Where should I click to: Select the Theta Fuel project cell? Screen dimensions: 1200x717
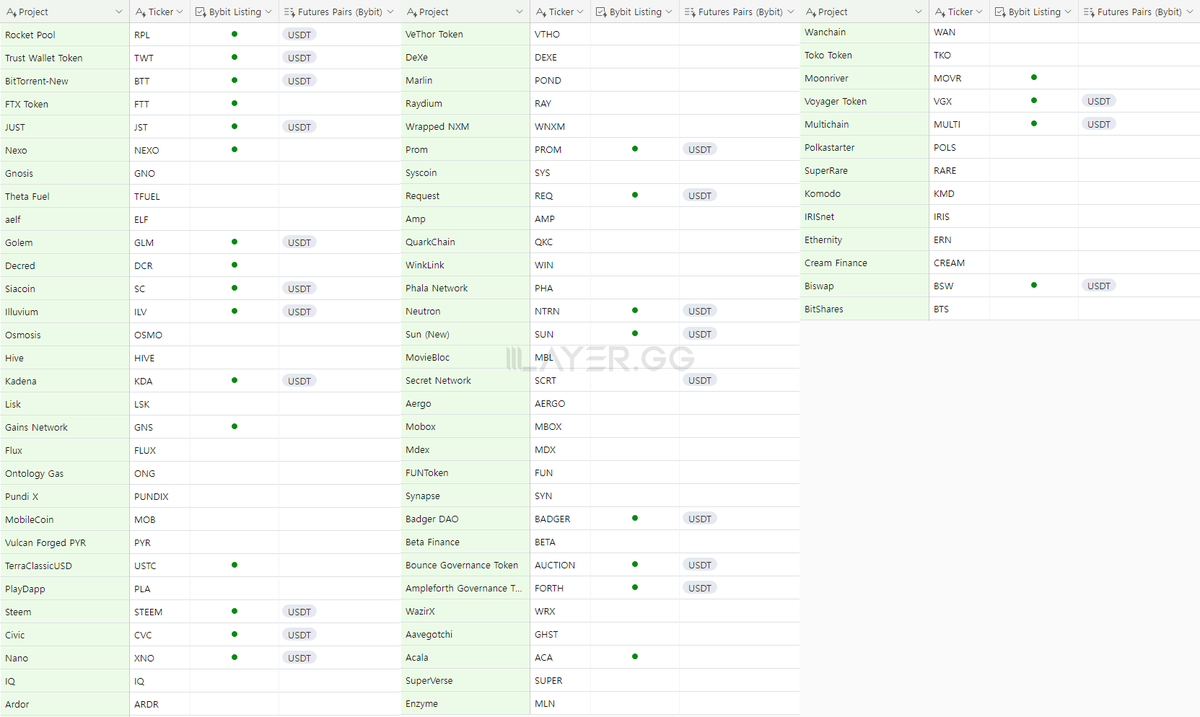pos(65,196)
